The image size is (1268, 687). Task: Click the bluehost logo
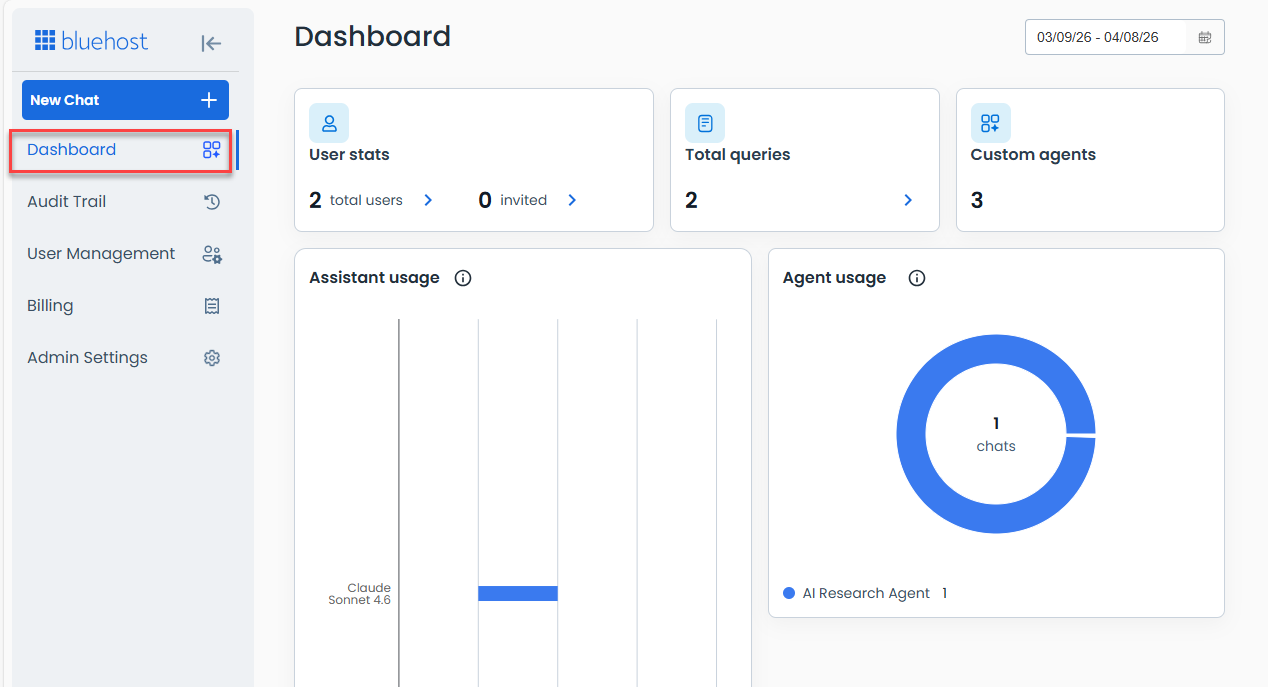(91, 41)
